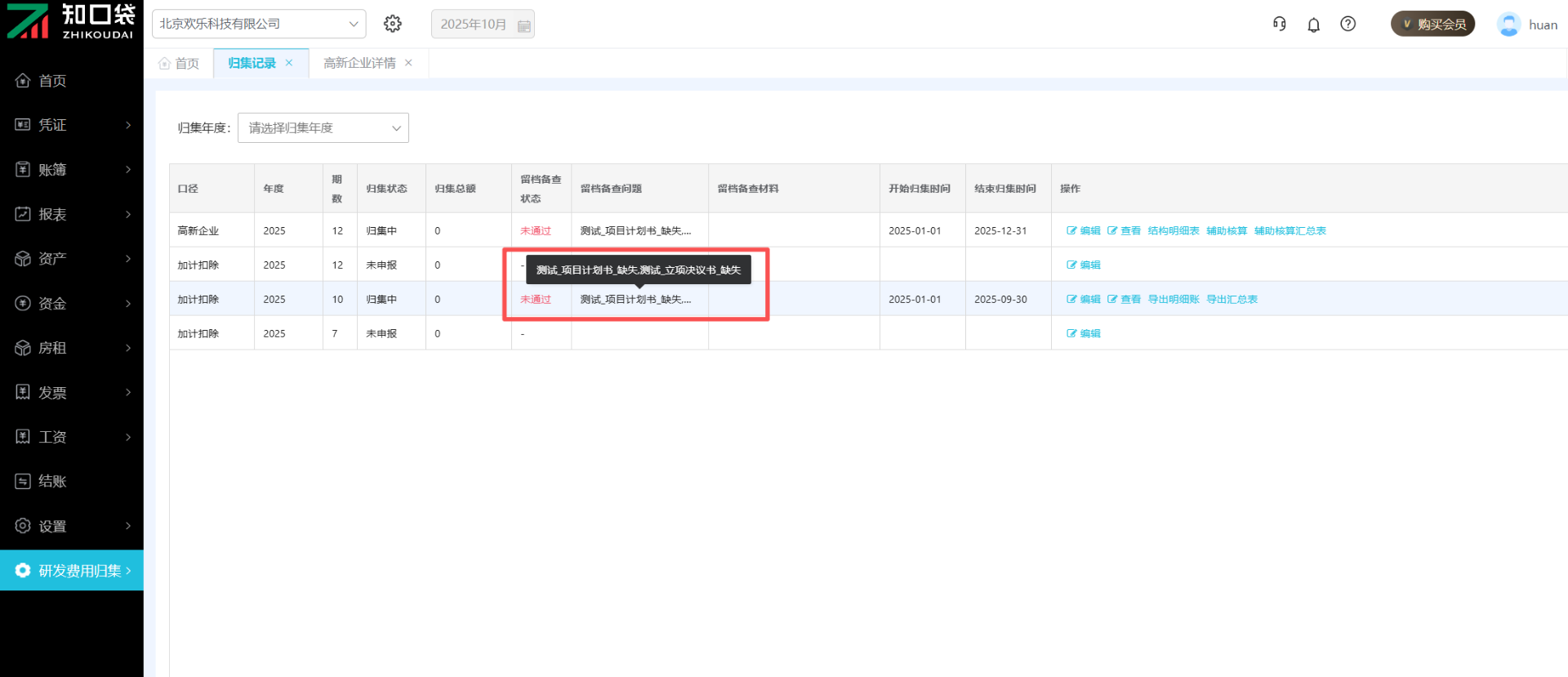Open the 归集年度 year dropdown
The width and height of the screenshot is (1568, 677).
[x=323, y=128]
